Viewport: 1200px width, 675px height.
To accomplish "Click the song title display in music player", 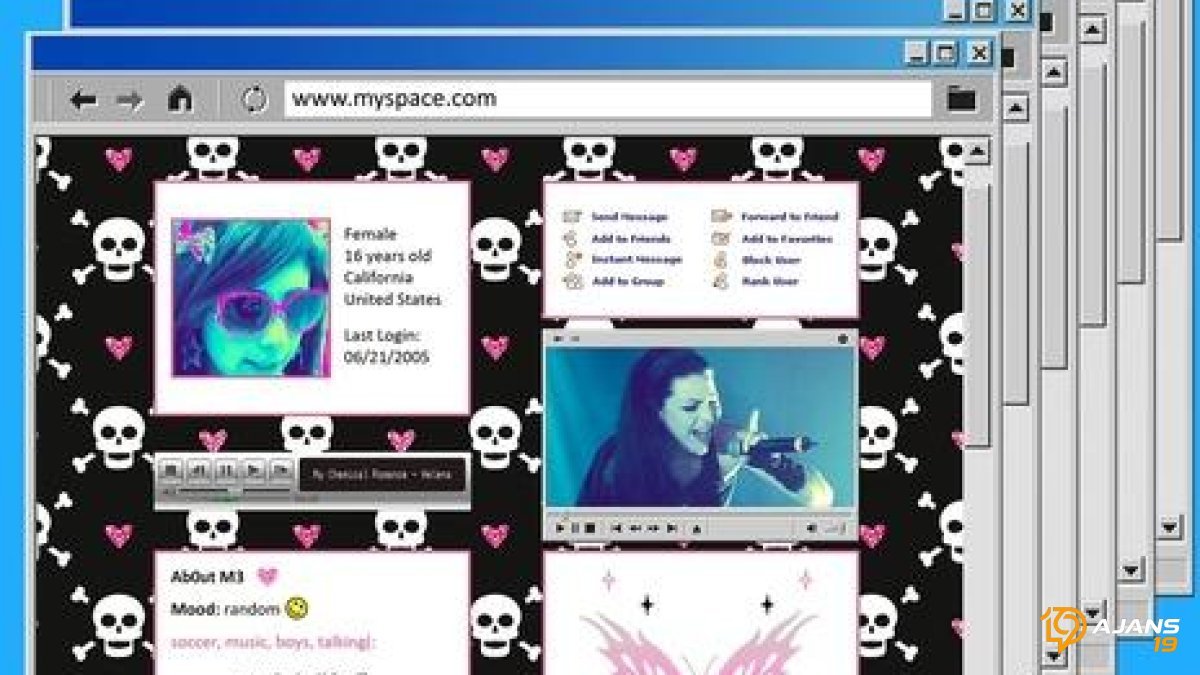I will (x=383, y=474).
